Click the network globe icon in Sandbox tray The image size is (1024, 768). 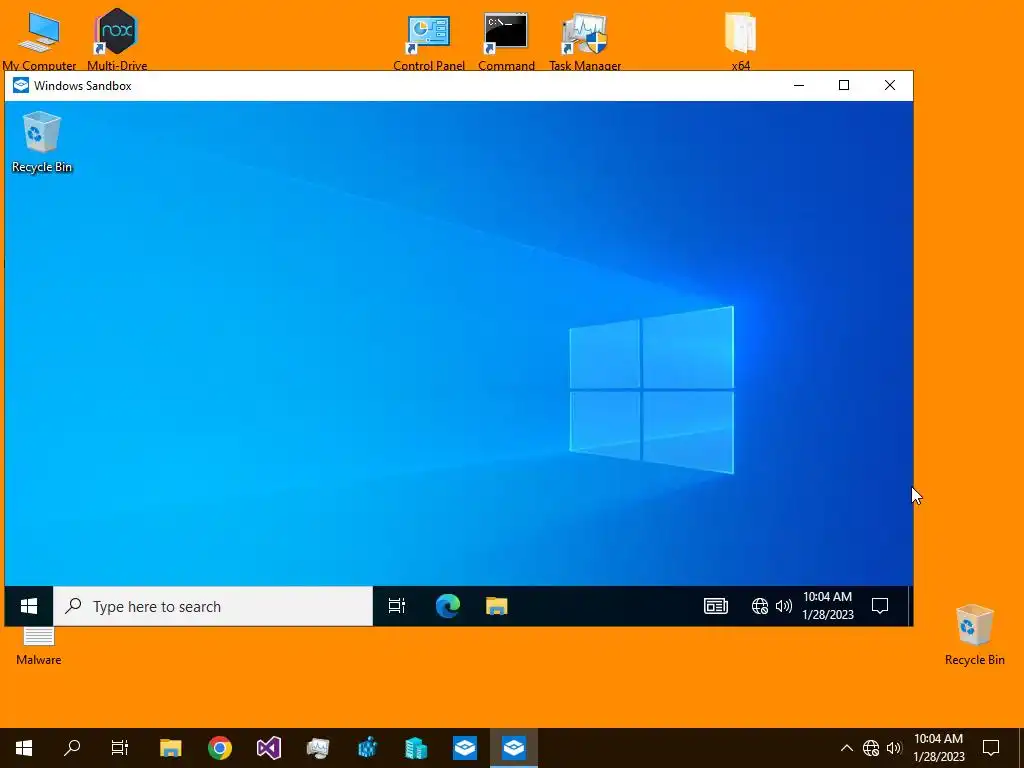pos(760,607)
